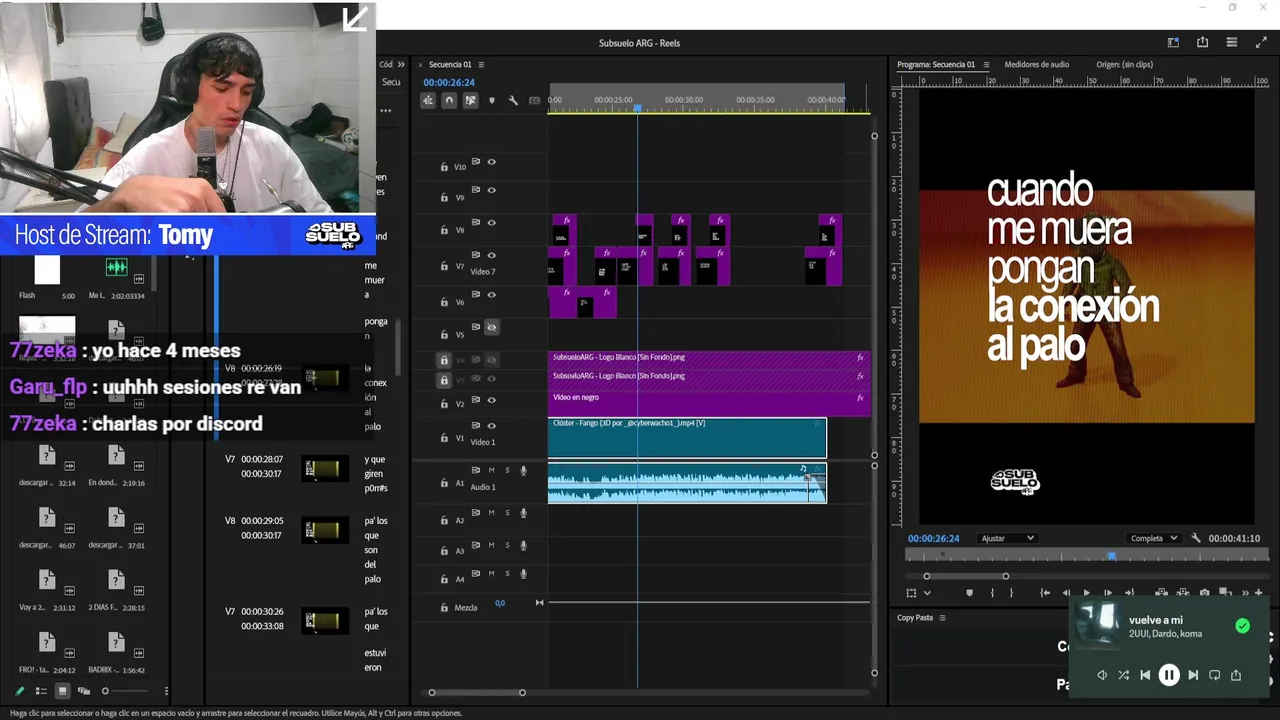
Task: Open safe margins dropdown arrow in Program monitor
Action: click(927, 593)
